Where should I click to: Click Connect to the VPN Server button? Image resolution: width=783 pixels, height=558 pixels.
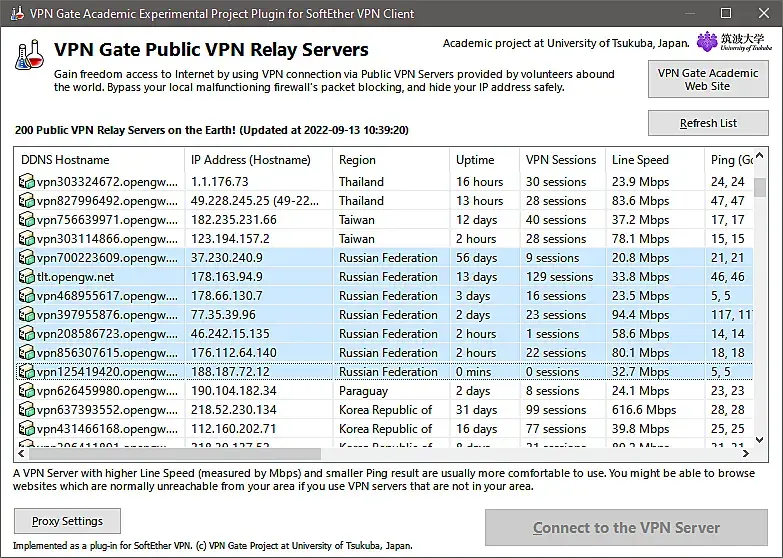click(x=626, y=528)
